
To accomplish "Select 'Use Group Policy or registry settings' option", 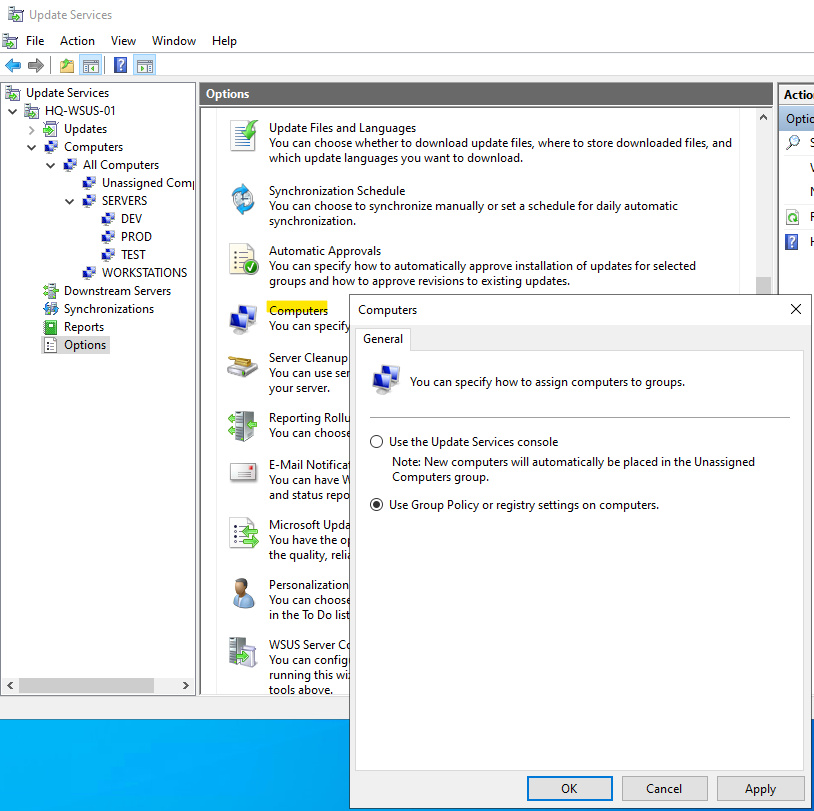I will [377, 505].
